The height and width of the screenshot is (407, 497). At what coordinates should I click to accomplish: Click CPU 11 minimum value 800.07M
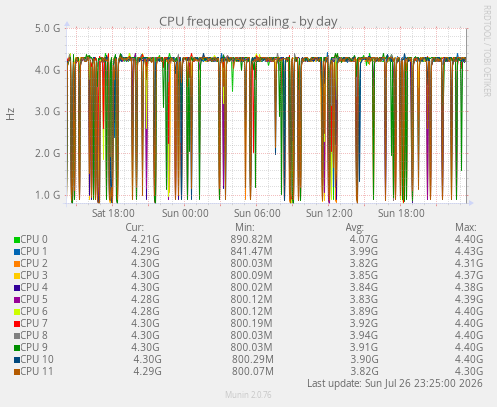(253, 371)
